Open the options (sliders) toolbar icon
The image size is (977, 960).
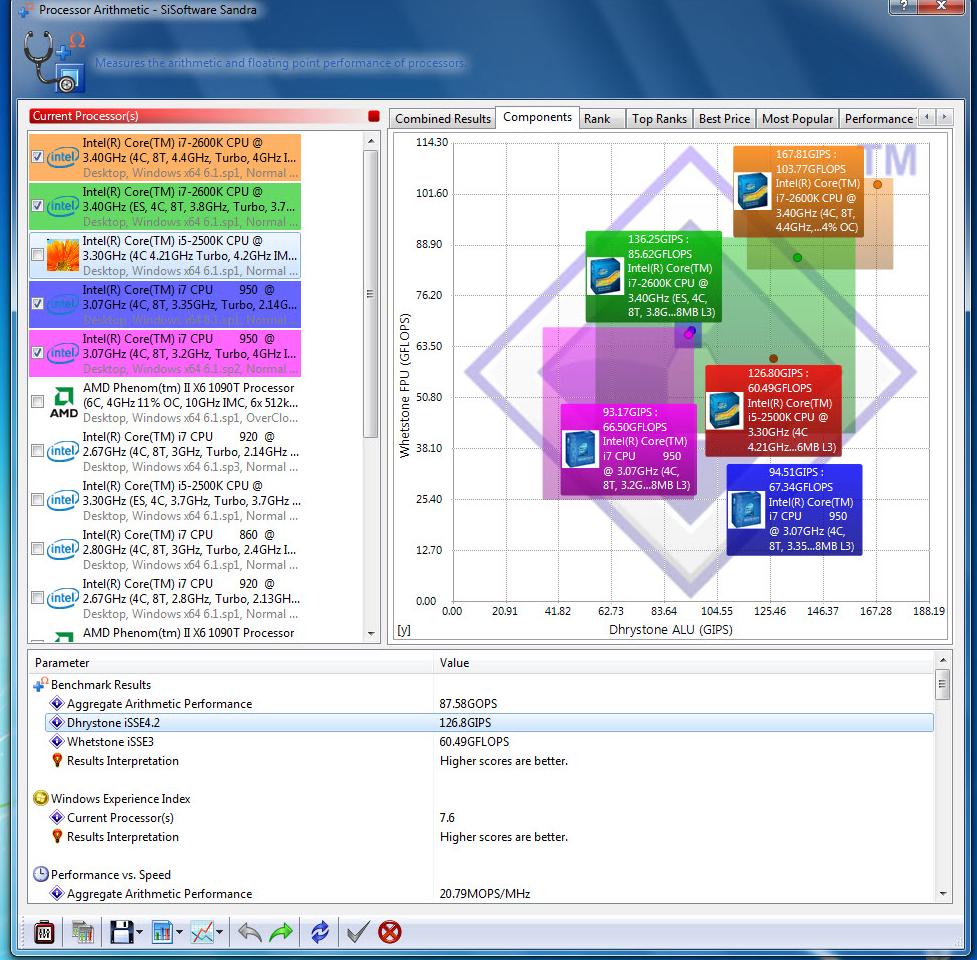44,932
